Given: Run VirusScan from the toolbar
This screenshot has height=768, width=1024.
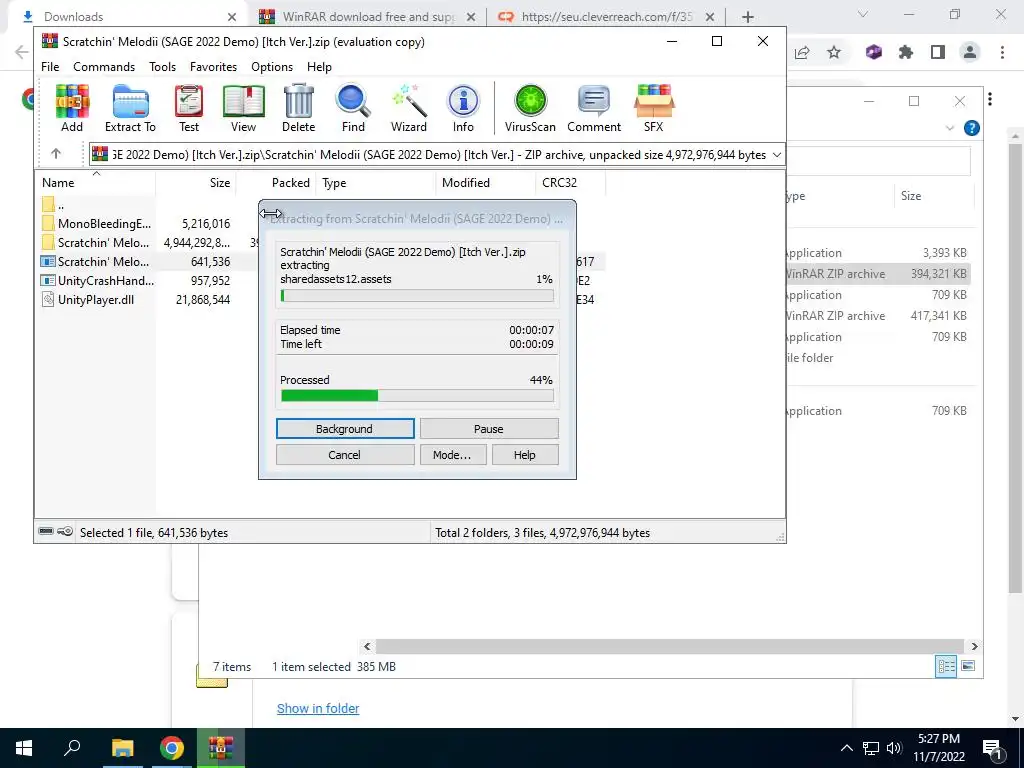Looking at the screenshot, I should click(530, 108).
